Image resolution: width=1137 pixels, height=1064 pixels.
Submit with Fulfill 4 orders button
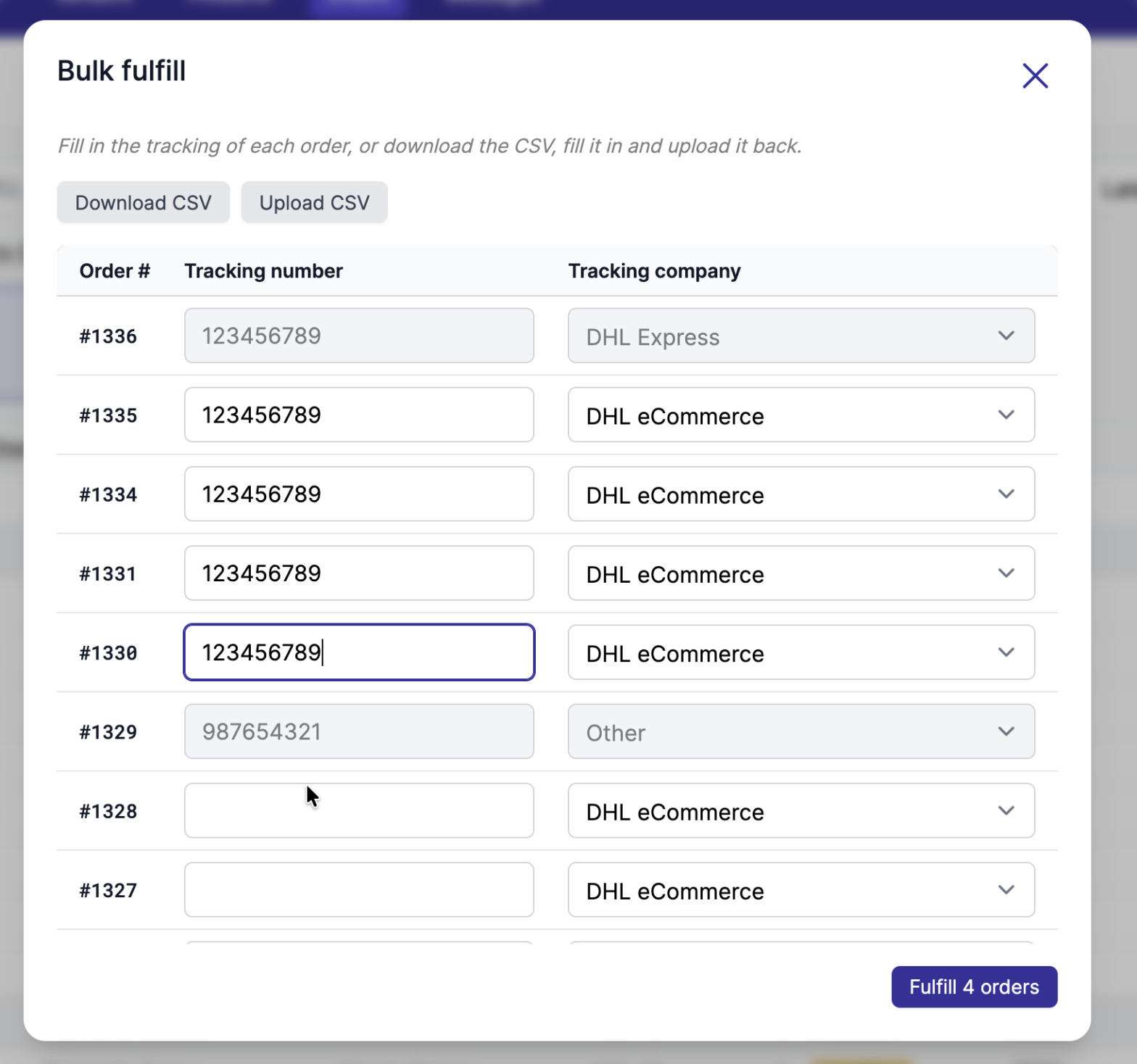tap(974, 986)
